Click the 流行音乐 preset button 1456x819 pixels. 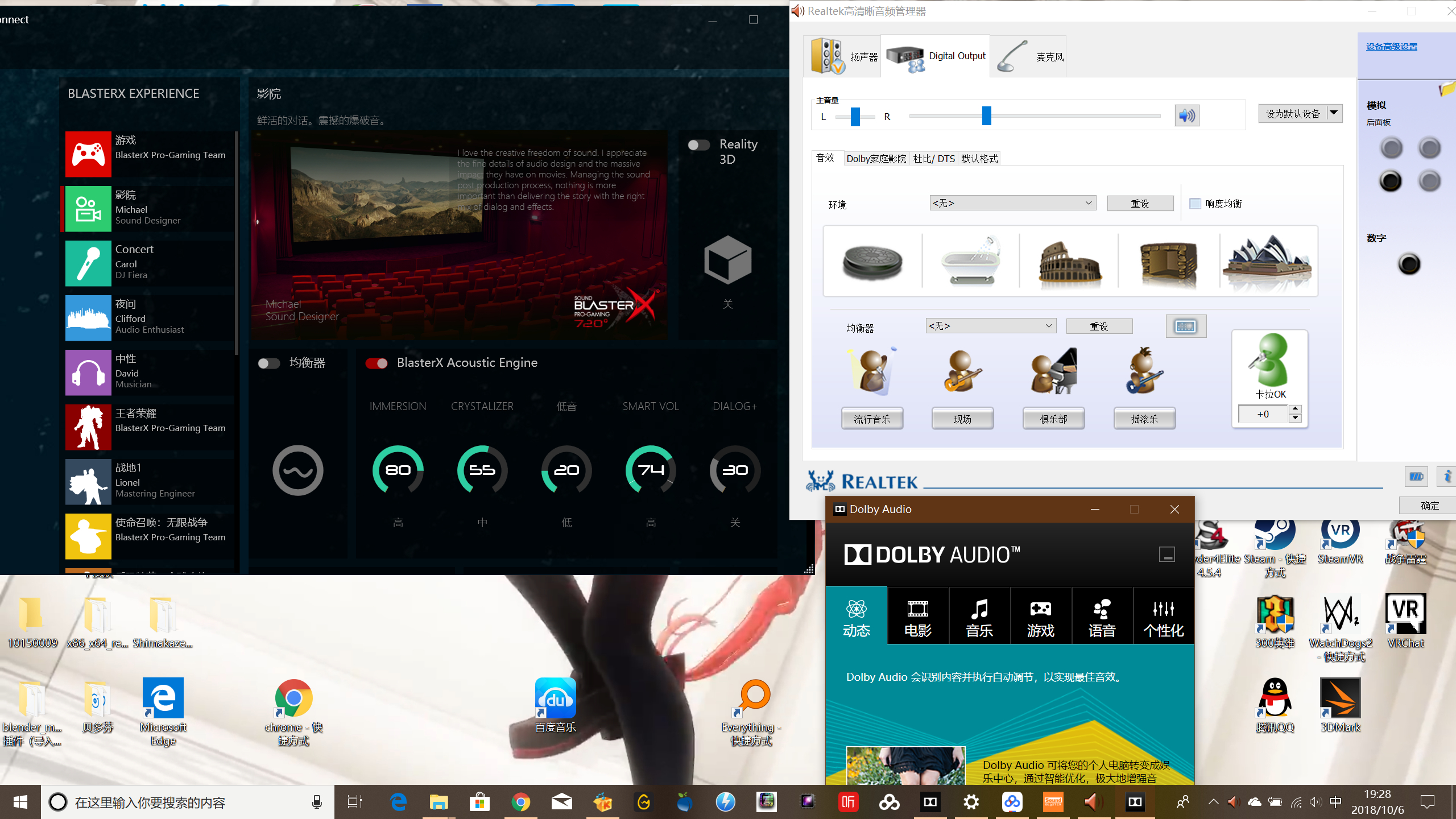pyautogui.click(x=872, y=419)
